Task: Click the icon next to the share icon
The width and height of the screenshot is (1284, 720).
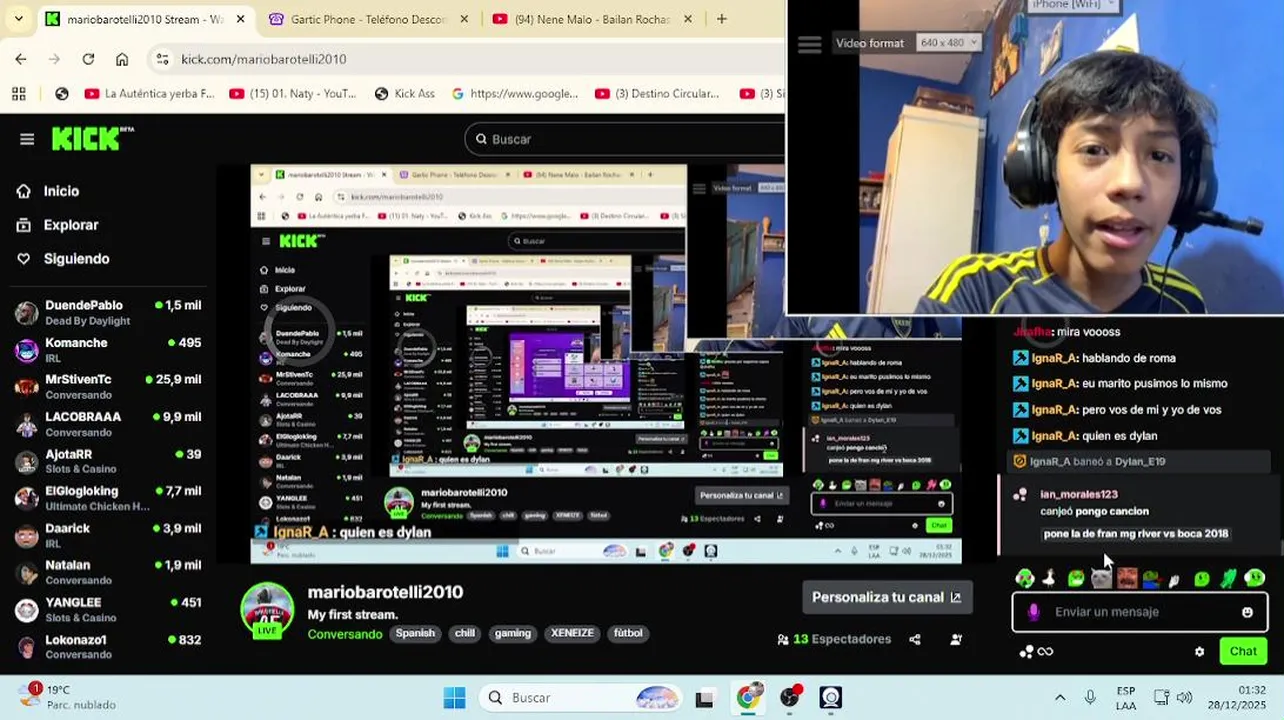Action: tap(956, 639)
